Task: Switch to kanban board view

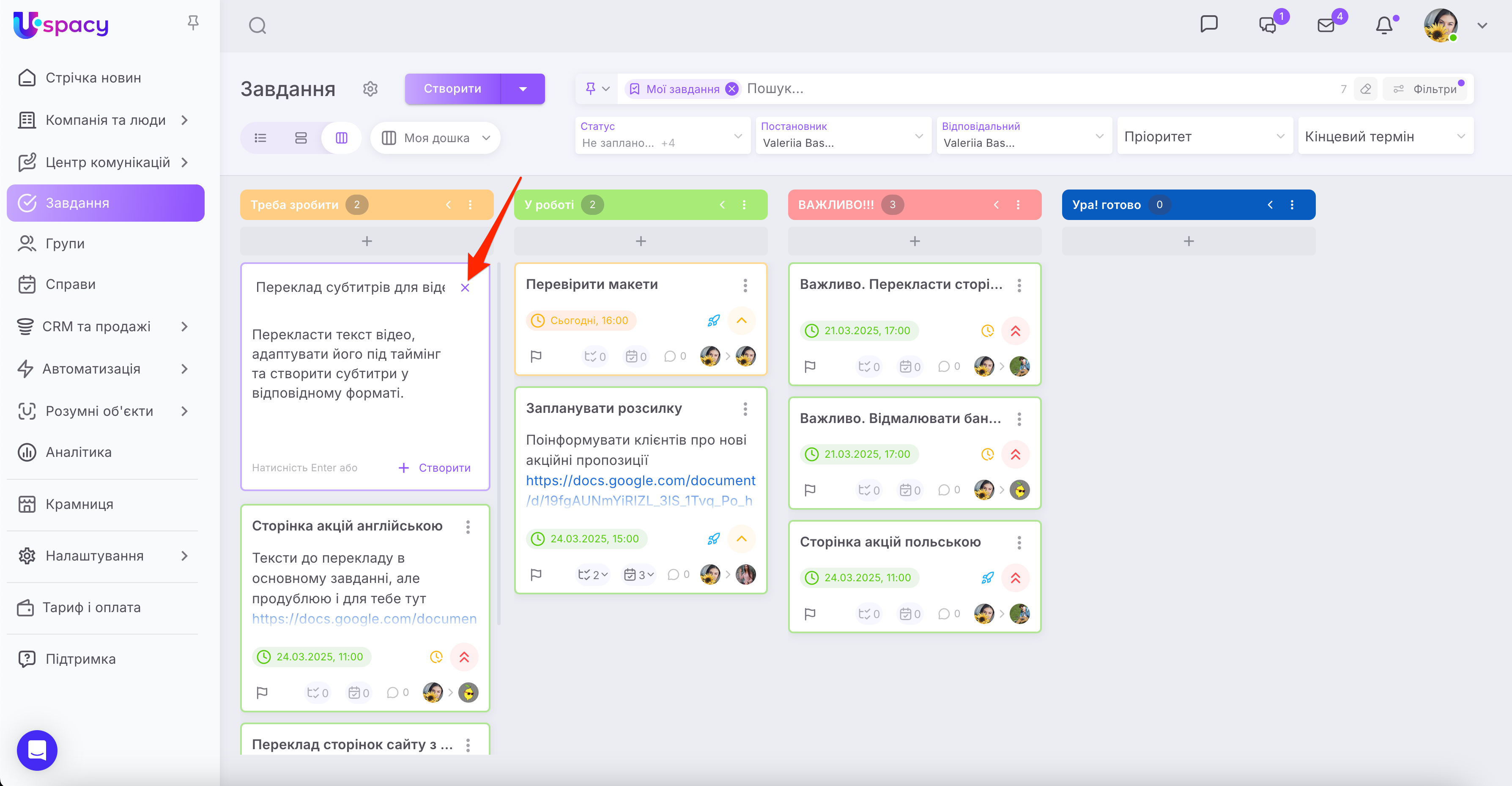Action: [342, 138]
